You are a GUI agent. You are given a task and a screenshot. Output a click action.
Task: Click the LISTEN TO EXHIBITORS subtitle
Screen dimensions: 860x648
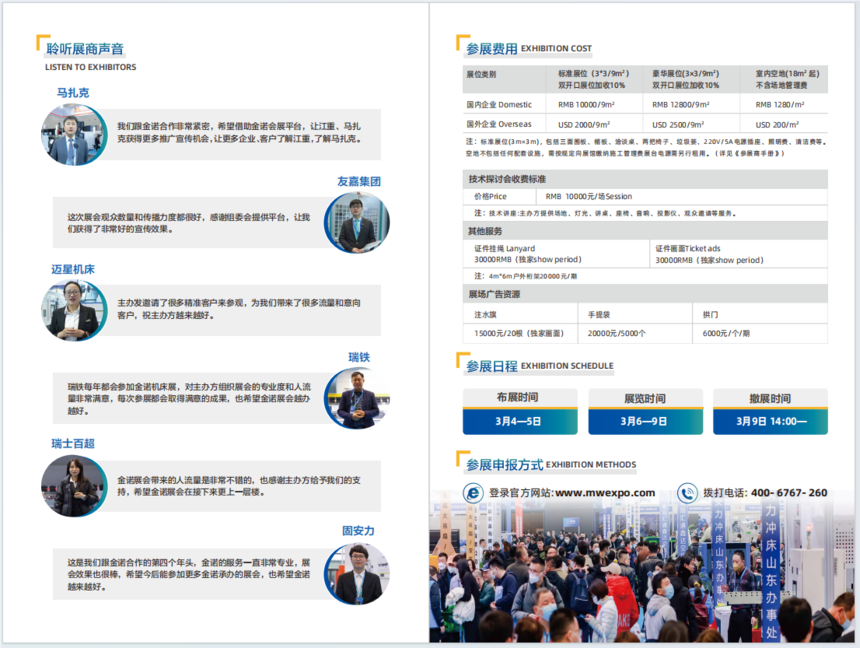click(x=90, y=67)
